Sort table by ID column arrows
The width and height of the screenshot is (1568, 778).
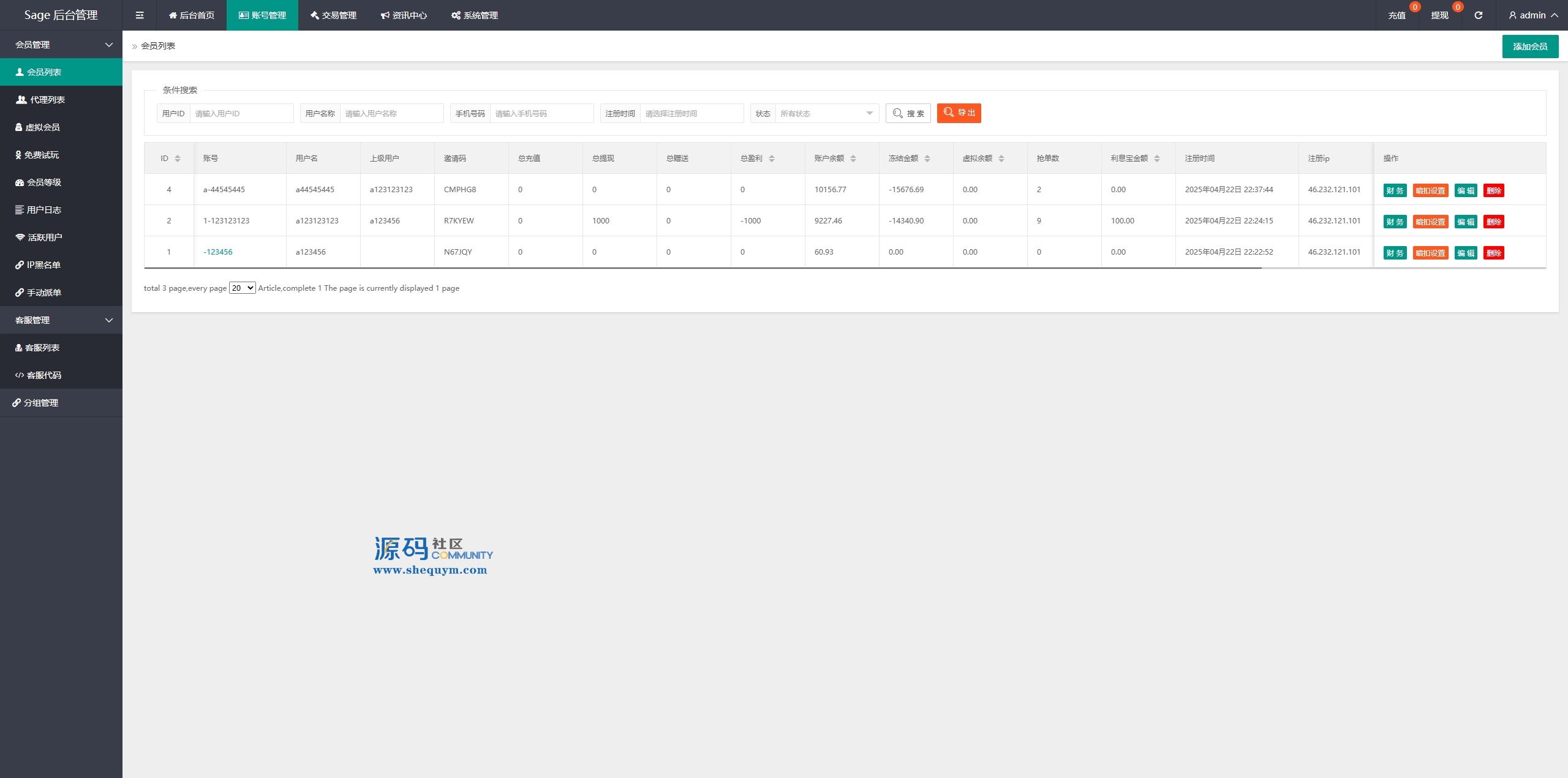pos(178,159)
